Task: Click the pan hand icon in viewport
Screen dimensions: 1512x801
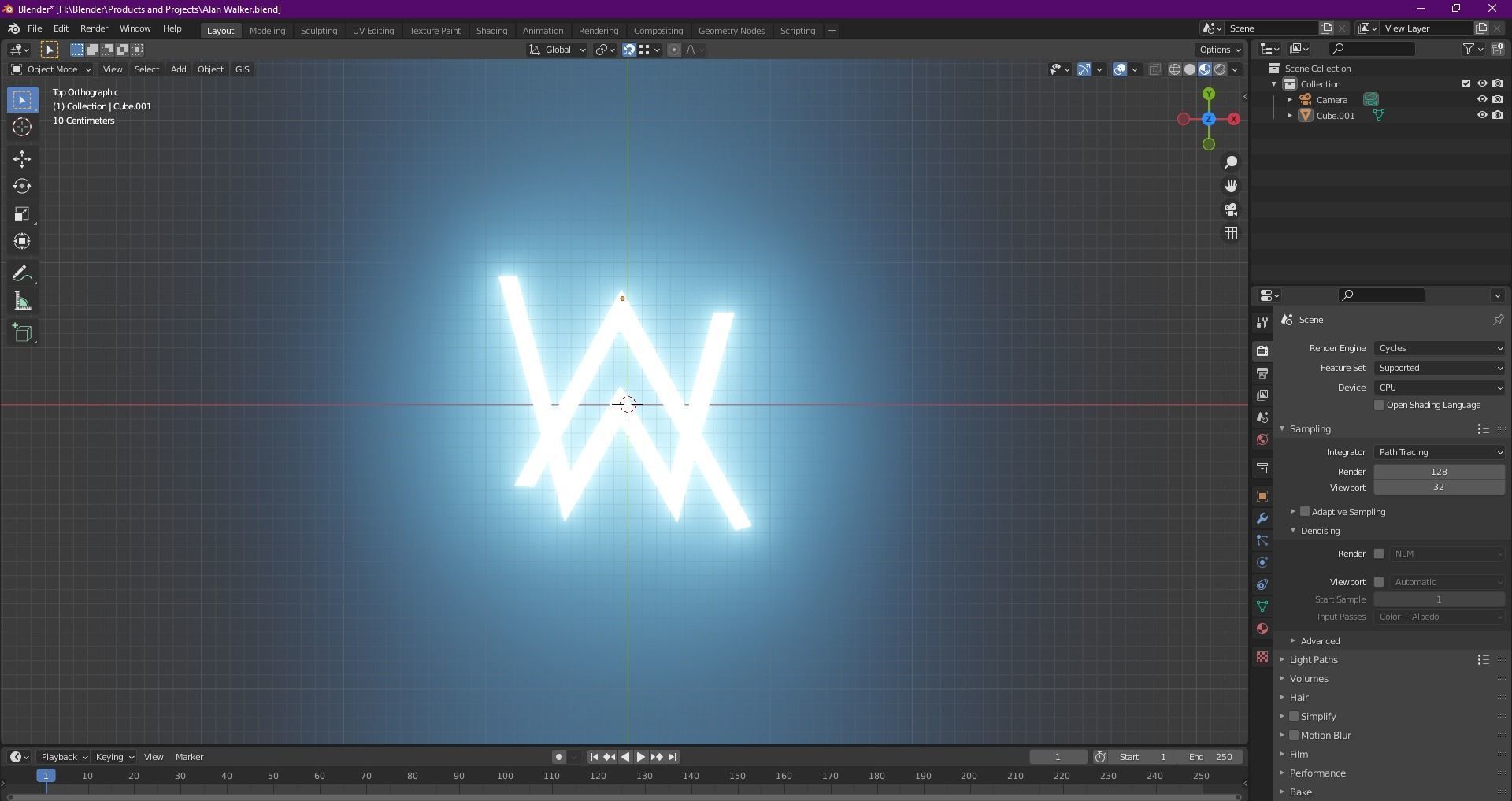Action: pyautogui.click(x=1231, y=186)
